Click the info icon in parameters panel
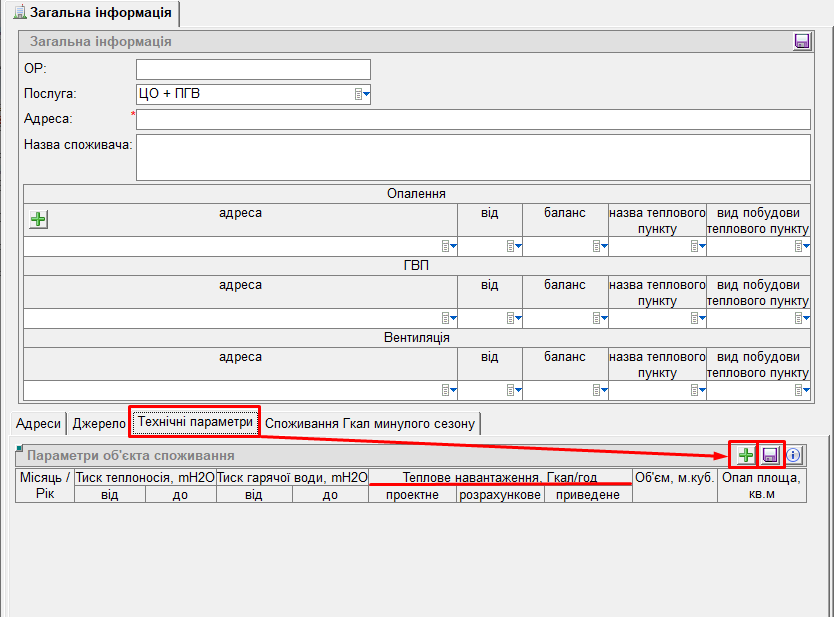Screen dimensions: 834x617 pyautogui.click(x=794, y=455)
